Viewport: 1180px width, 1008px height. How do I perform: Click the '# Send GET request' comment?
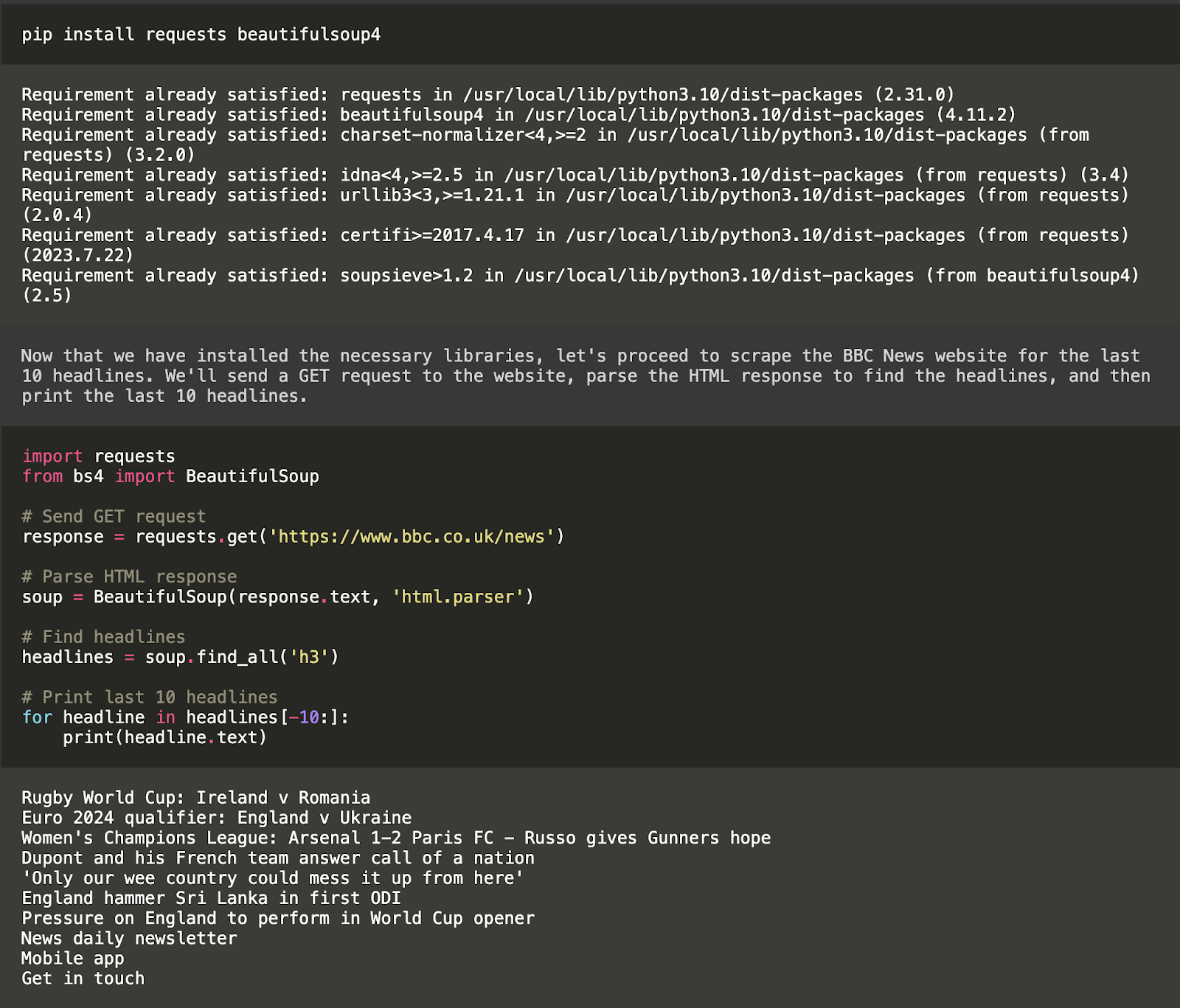(x=114, y=517)
